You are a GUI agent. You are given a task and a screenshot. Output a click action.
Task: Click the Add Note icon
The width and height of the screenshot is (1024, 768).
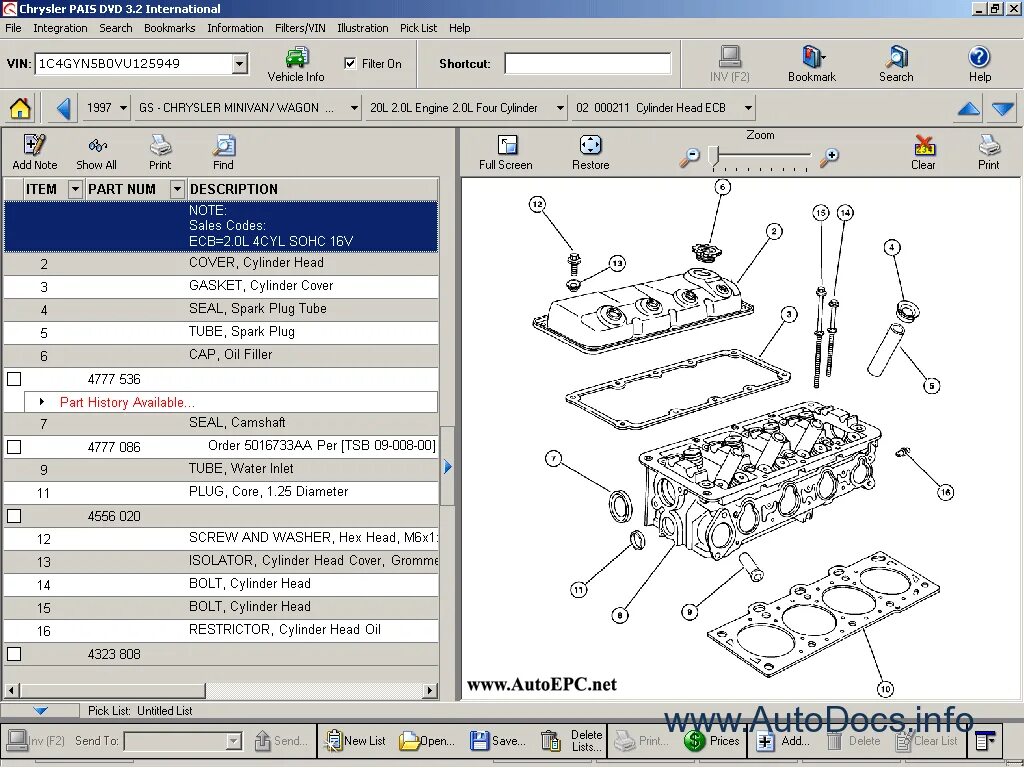pyautogui.click(x=35, y=152)
